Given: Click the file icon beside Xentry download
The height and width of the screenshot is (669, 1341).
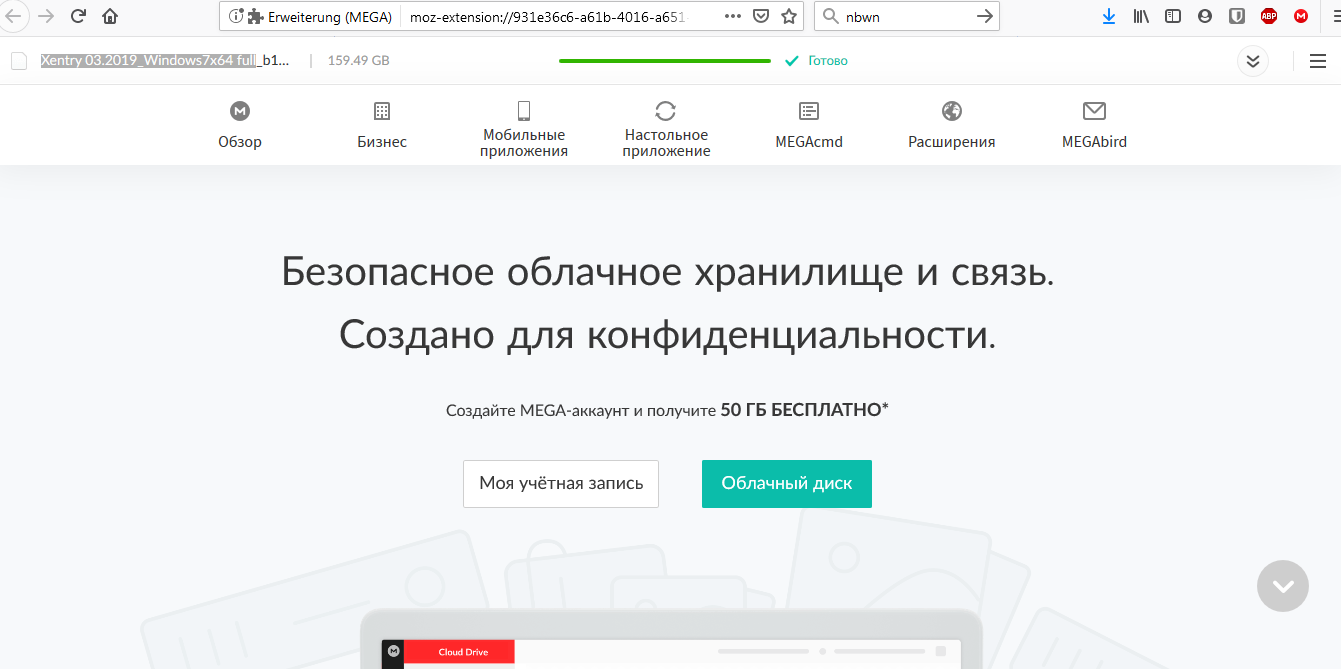Looking at the screenshot, I should click(x=18, y=61).
